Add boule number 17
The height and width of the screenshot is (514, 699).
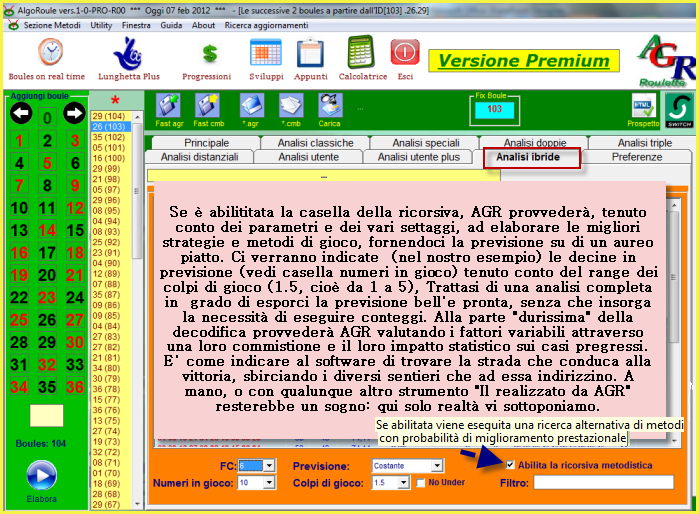pyautogui.click(x=47, y=253)
